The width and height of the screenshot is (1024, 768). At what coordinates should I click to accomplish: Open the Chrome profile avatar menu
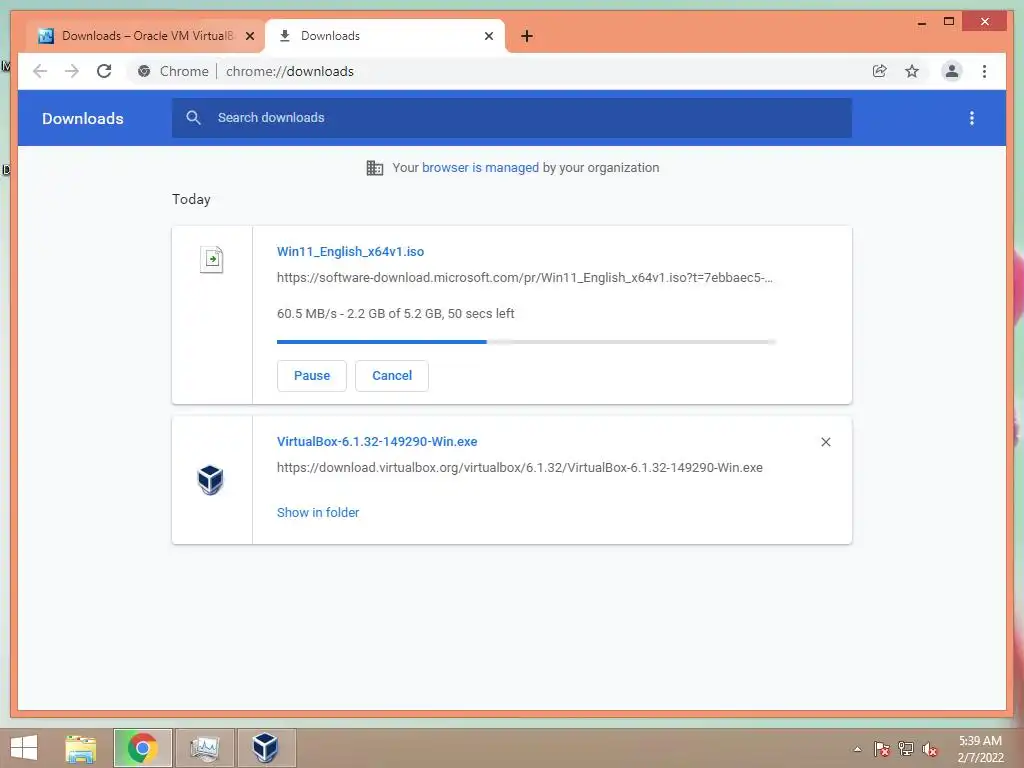point(952,71)
